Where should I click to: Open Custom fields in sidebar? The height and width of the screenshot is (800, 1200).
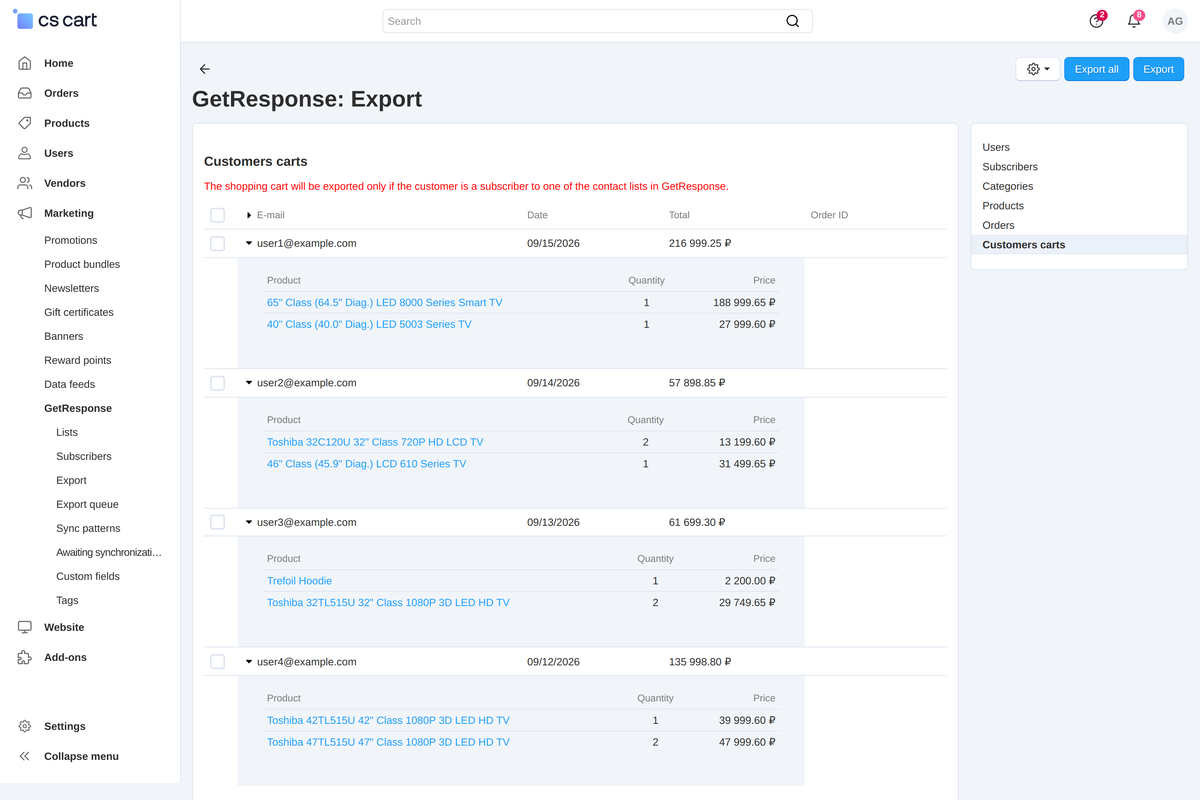88,576
